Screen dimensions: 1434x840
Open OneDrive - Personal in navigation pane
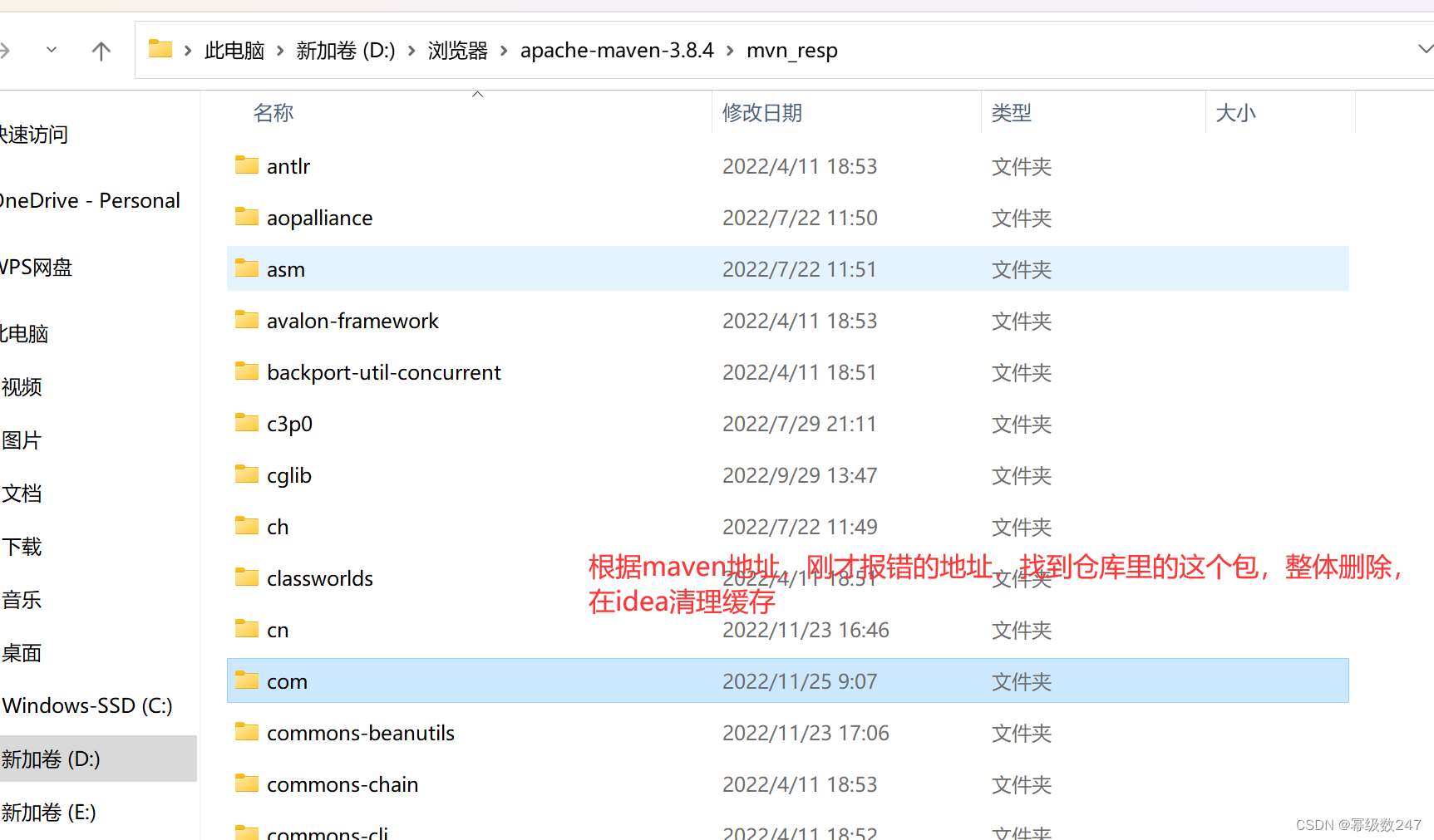90,201
